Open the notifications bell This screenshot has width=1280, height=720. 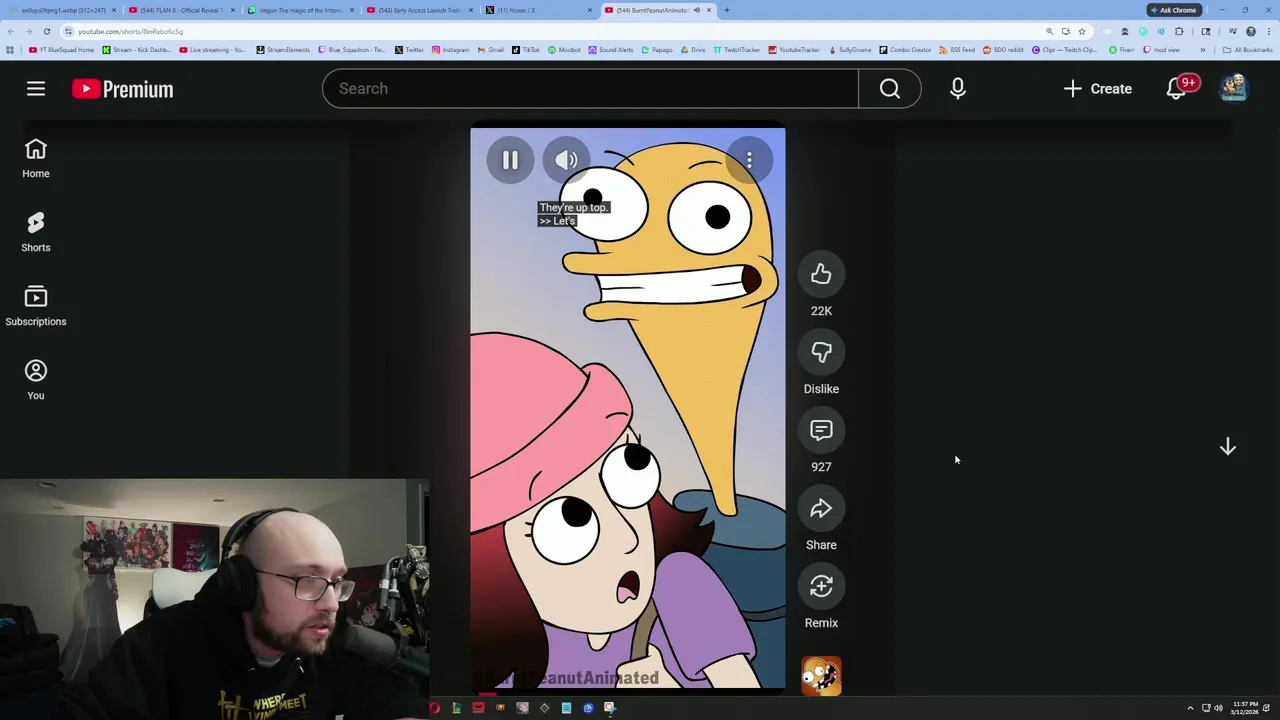[1177, 89]
